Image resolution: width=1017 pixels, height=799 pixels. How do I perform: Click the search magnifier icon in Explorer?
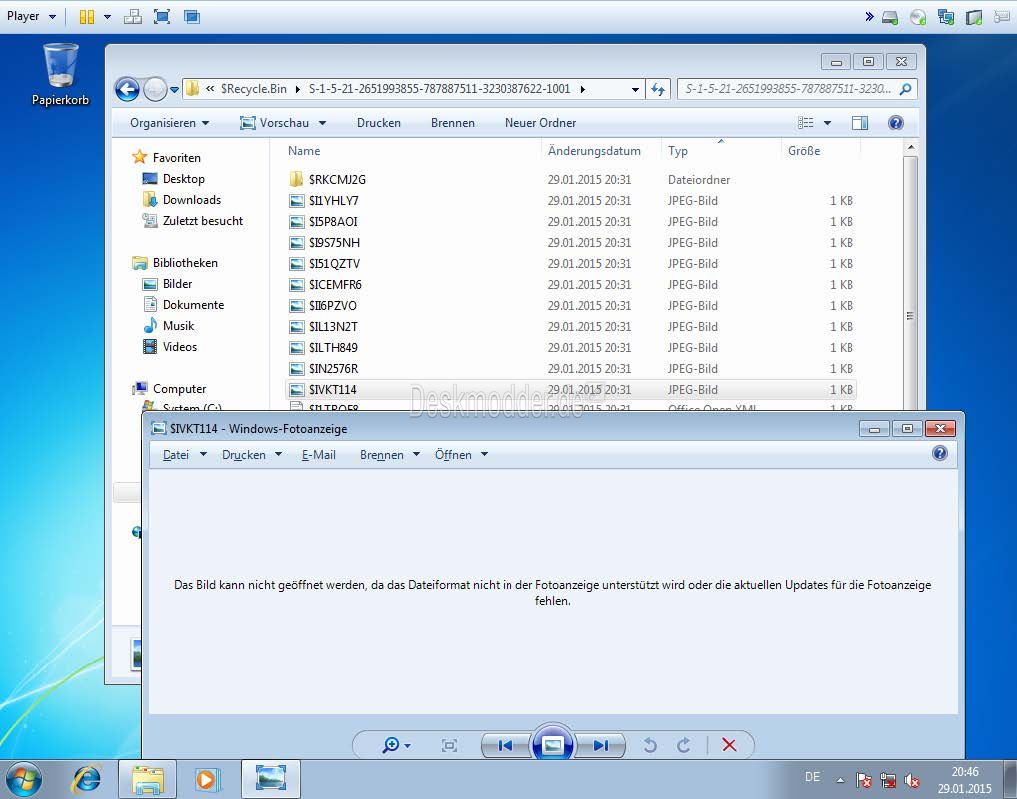pos(905,89)
